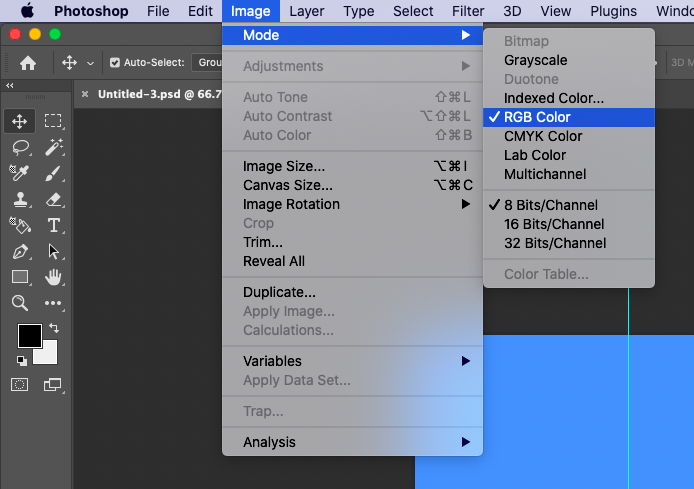Choose the Eyedropper tool
Viewport: 694px width, 489px height.
pos(19,173)
